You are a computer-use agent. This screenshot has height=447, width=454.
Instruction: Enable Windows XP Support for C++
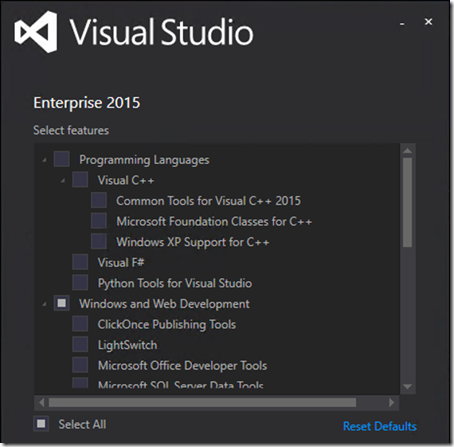click(x=99, y=241)
